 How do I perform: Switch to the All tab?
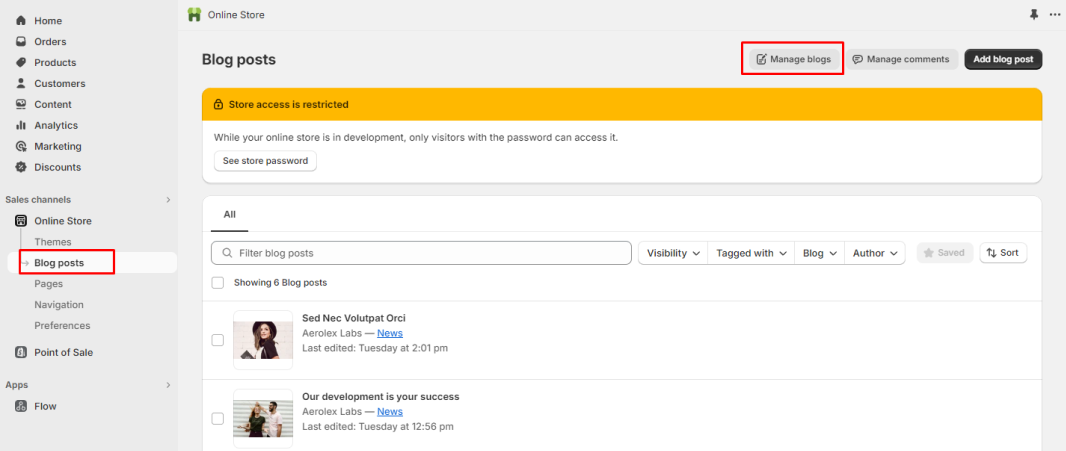230,214
